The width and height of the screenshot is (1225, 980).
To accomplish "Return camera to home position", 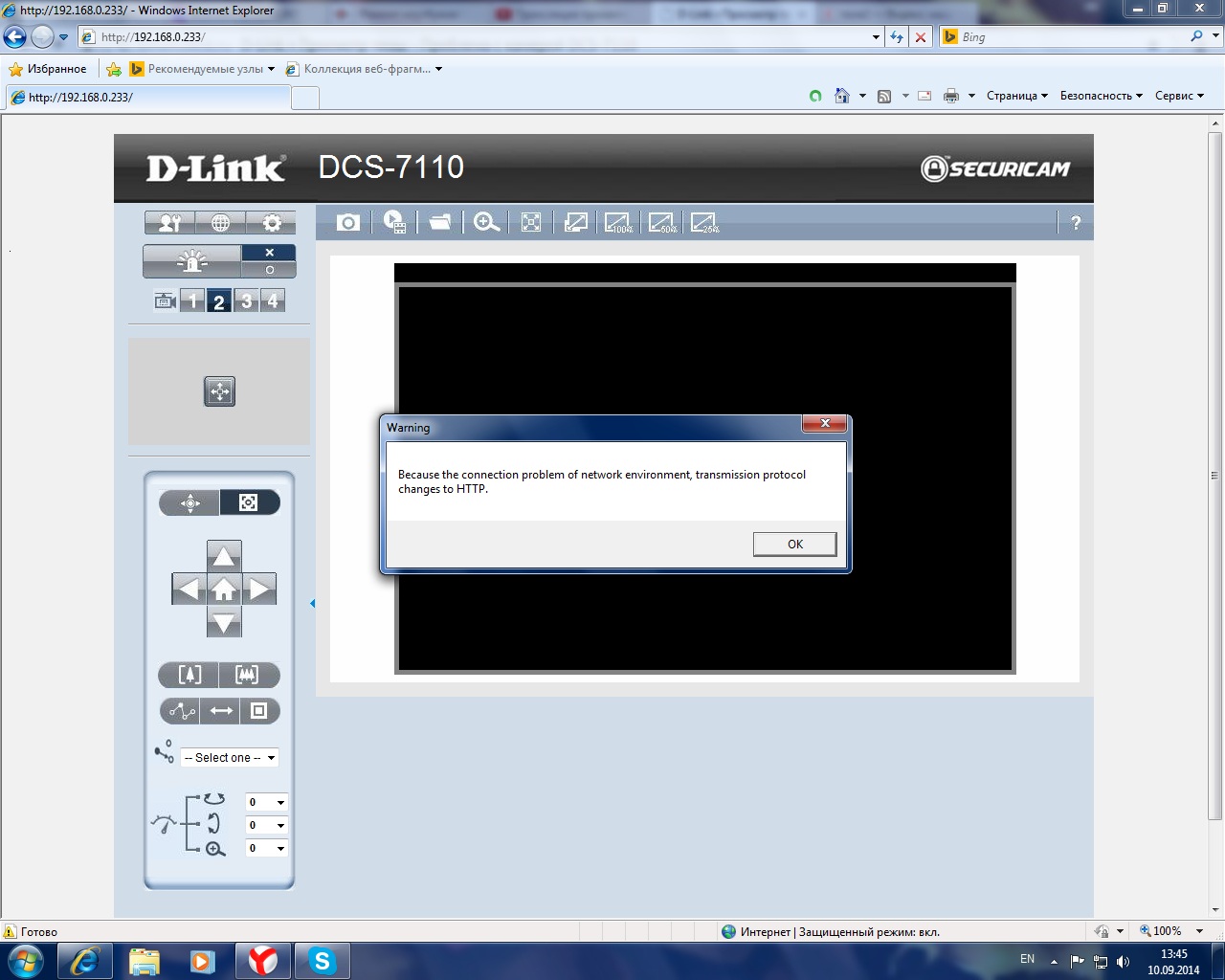I will click(x=224, y=589).
